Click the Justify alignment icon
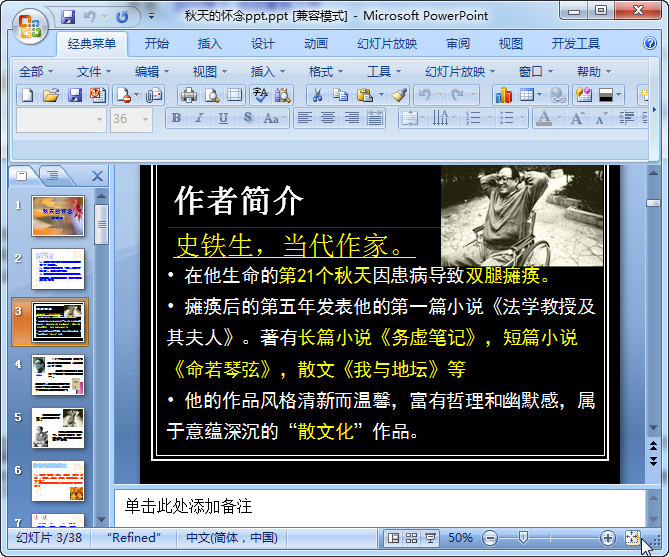669x557 pixels. tap(375, 118)
